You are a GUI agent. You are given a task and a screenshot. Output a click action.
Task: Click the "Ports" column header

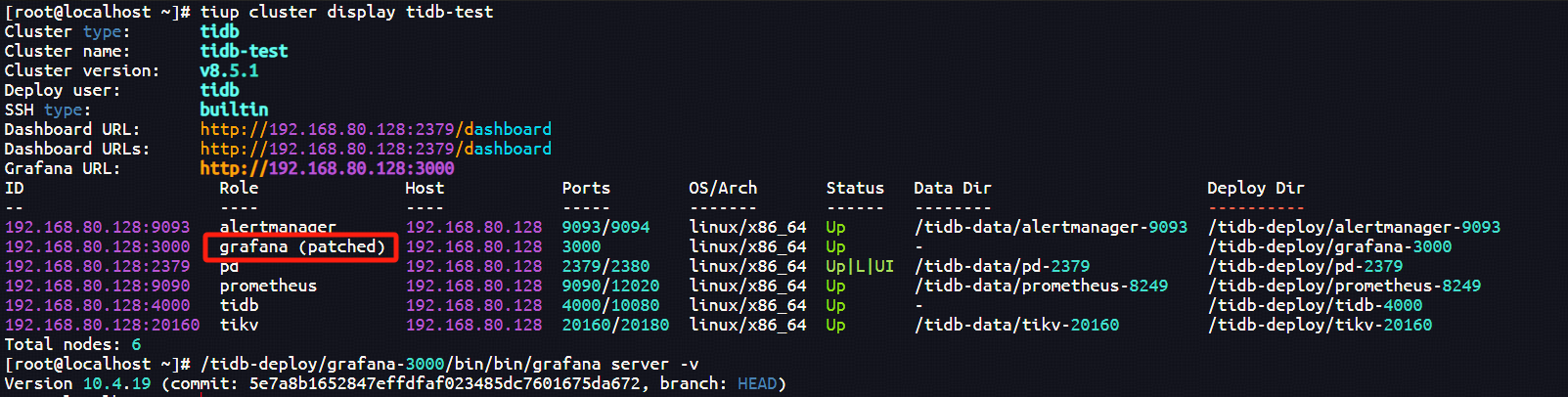[x=586, y=188]
